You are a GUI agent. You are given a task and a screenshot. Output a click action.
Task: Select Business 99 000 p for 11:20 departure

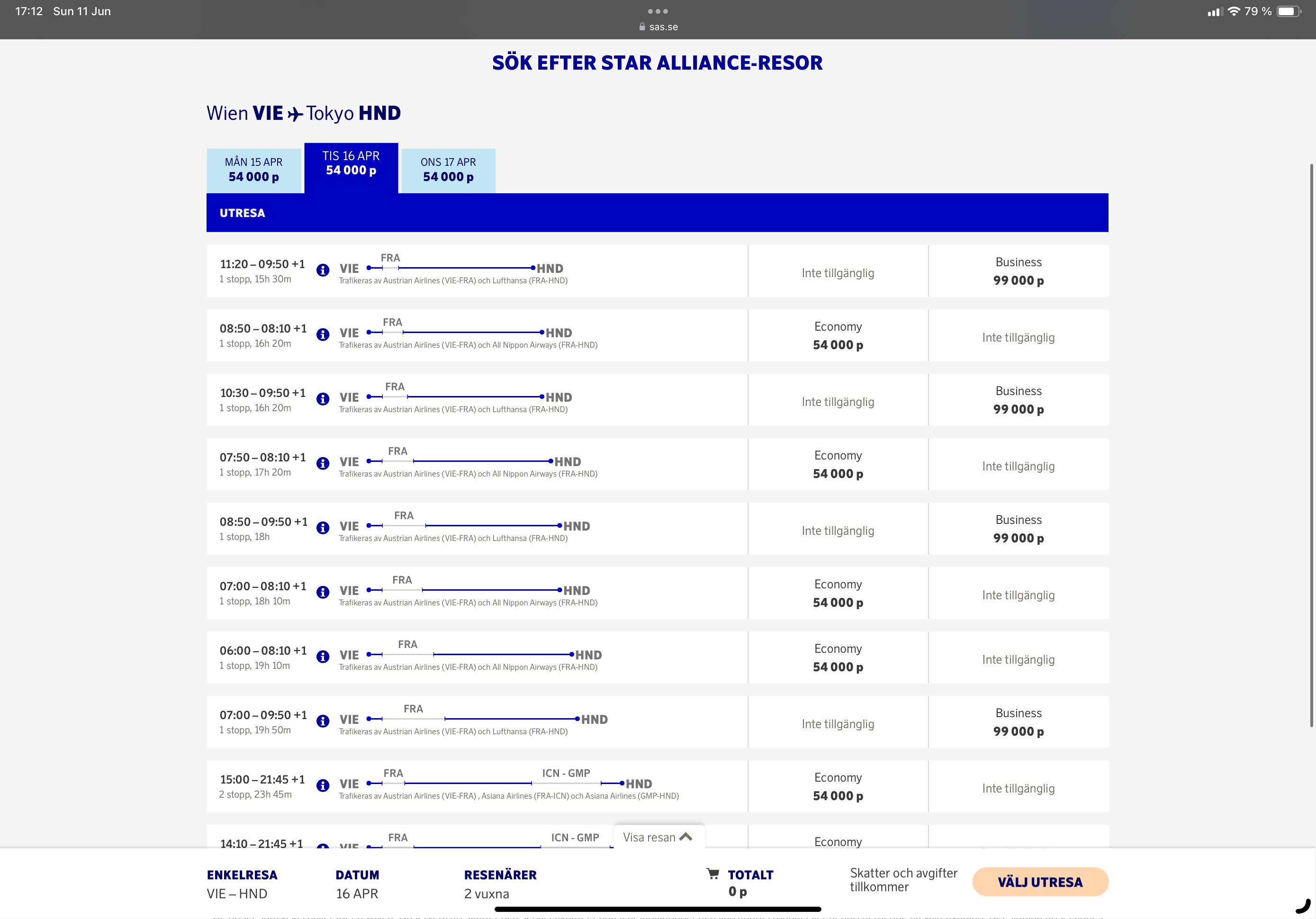tap(1018, 271)
